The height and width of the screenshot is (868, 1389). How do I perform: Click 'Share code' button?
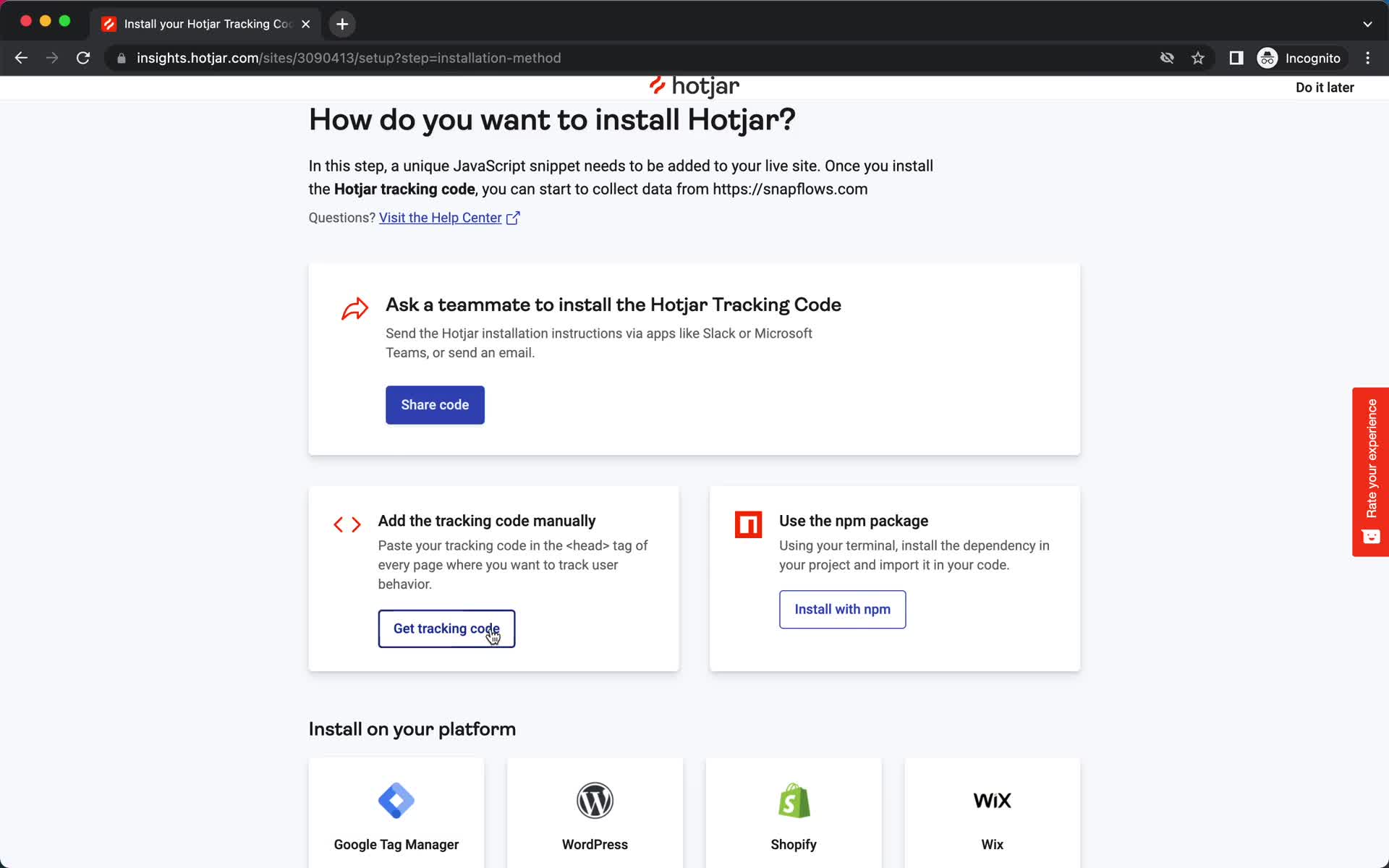coord(435,405)
